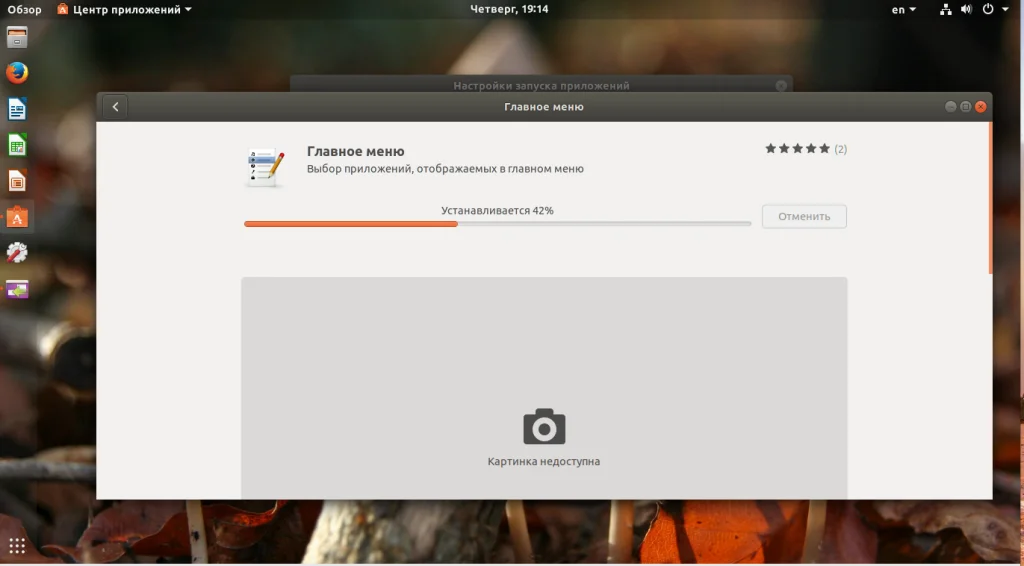This screenshot has width=1024, height=566.
Task: Open the five-star rating reviews
Action: 797,149
